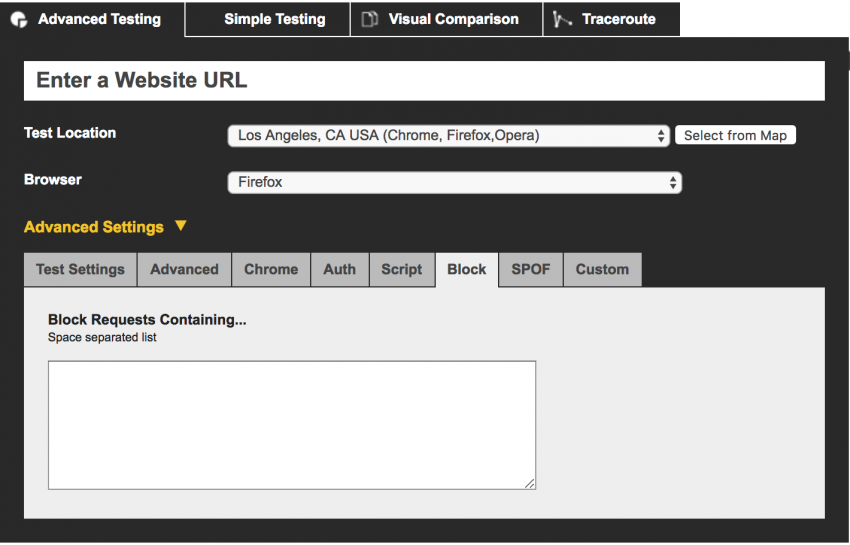This screenshot has width=850, height=545.
Task: Select the Block tab
Action: pos(466,269)
